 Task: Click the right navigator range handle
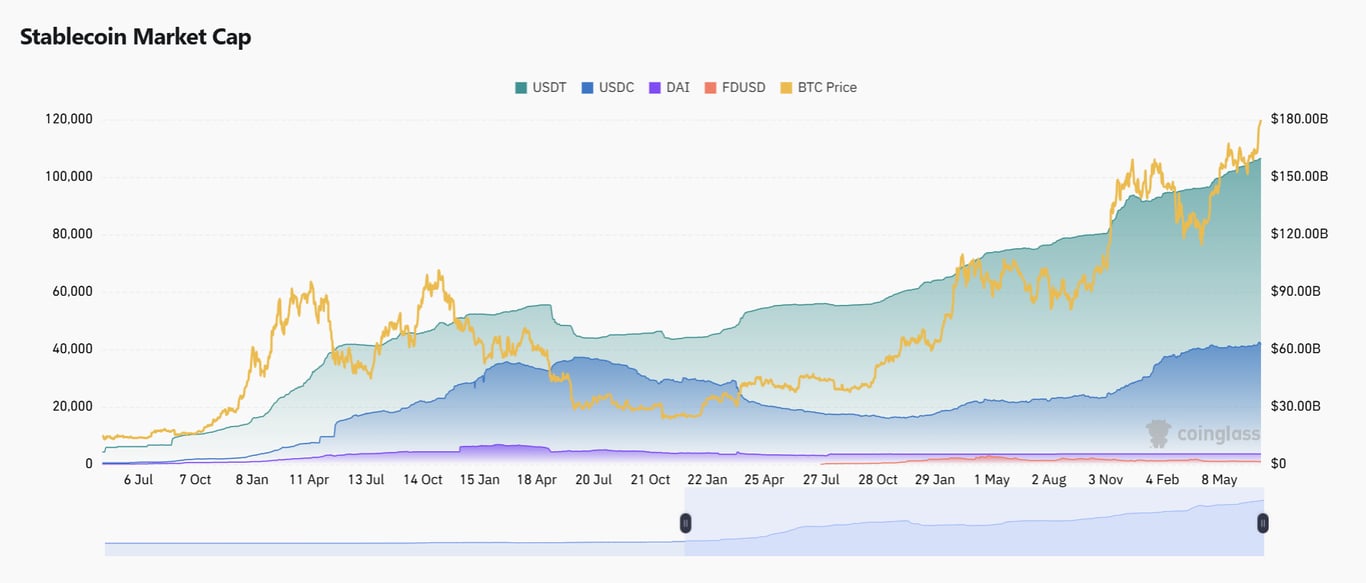pos(1262,521)
